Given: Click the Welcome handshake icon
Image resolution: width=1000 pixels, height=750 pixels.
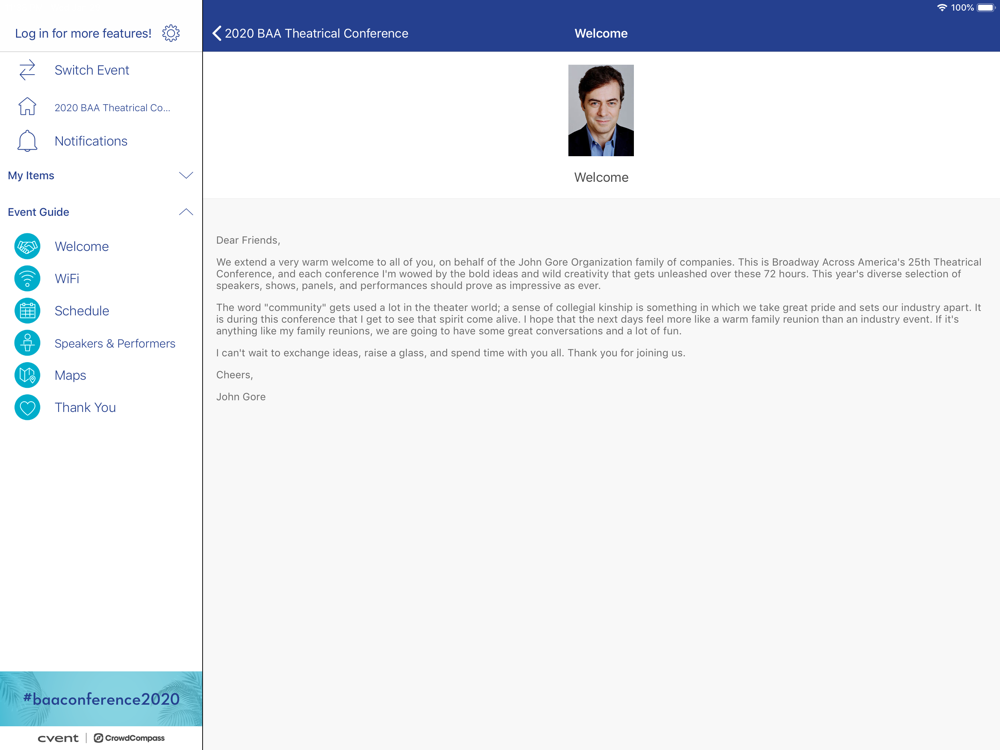Looking at the screenshot, I should 27,246.
